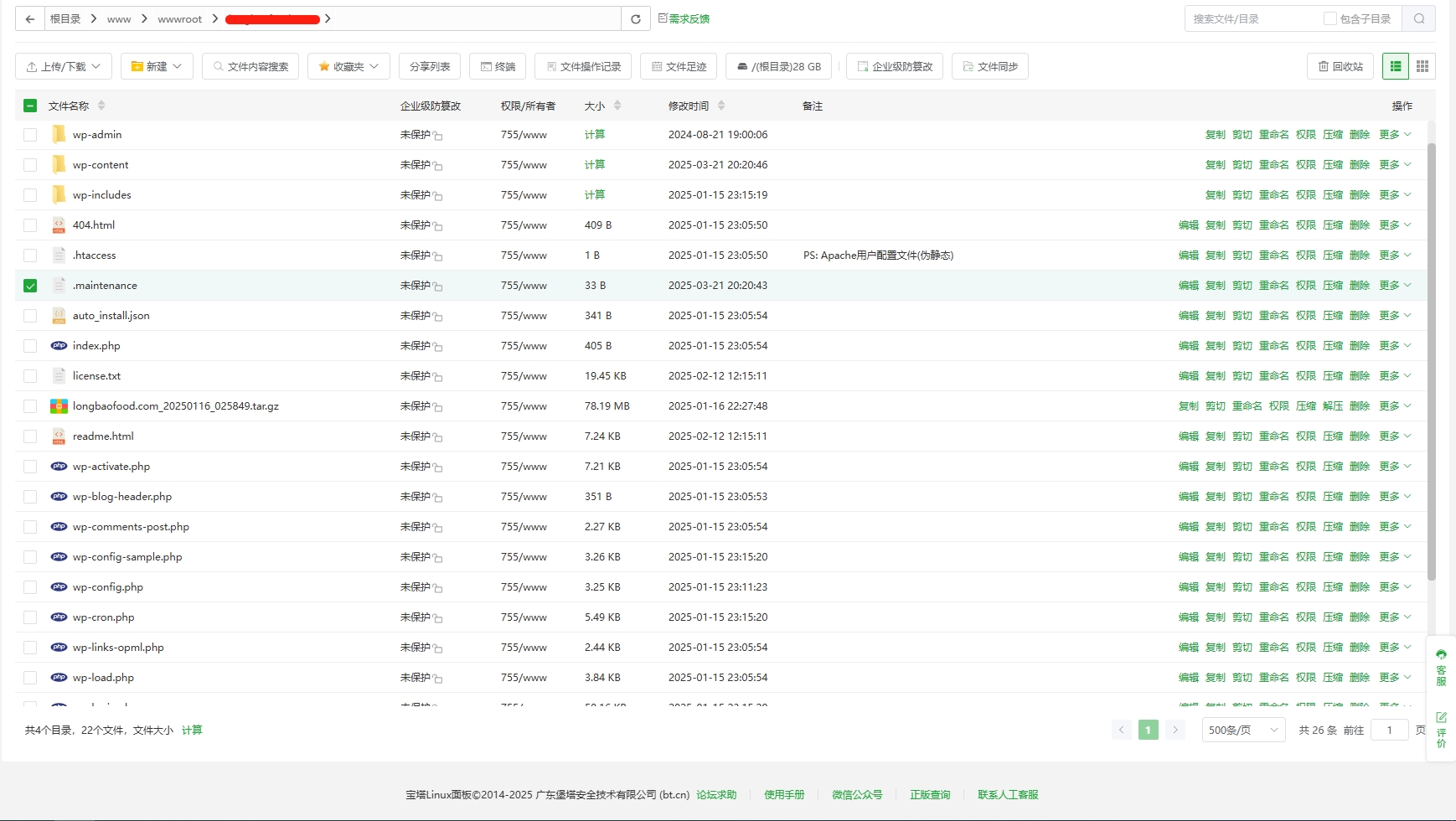Image resolution: width=1456 pixels, height=821 pixels.
Task: Open the Favorites dropdown
Action: [349, 66]
